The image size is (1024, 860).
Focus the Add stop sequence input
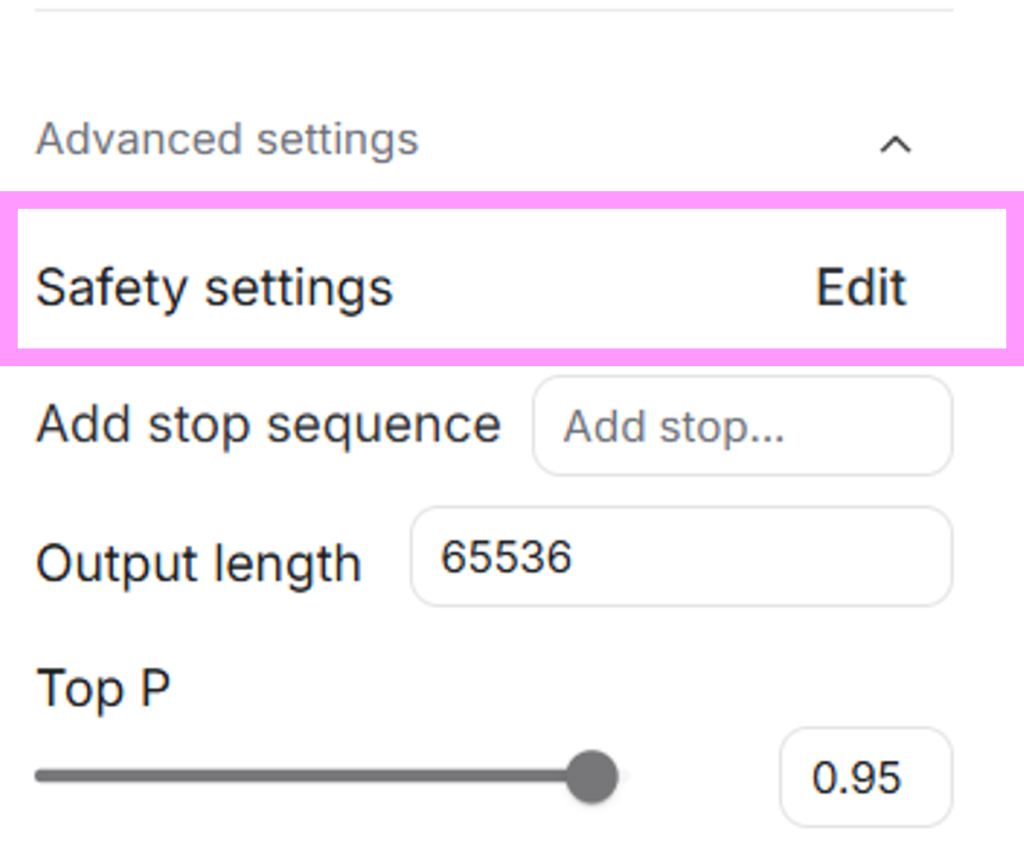point(742,426)
